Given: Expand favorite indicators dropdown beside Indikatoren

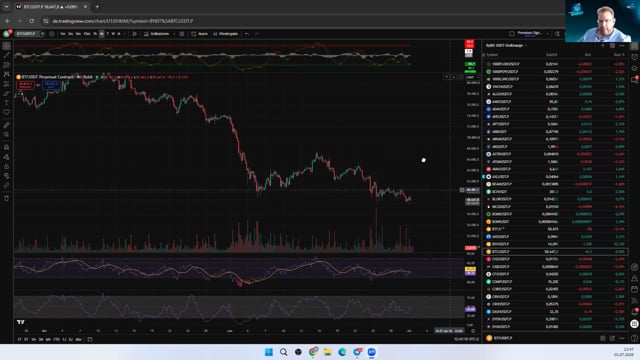Looking at the screenshot, I should click(174, 34).
